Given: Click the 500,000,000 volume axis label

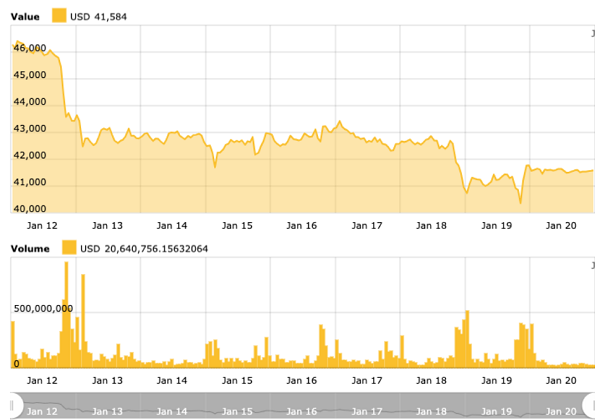Looking at the screenshot, I should click(42, 309).
